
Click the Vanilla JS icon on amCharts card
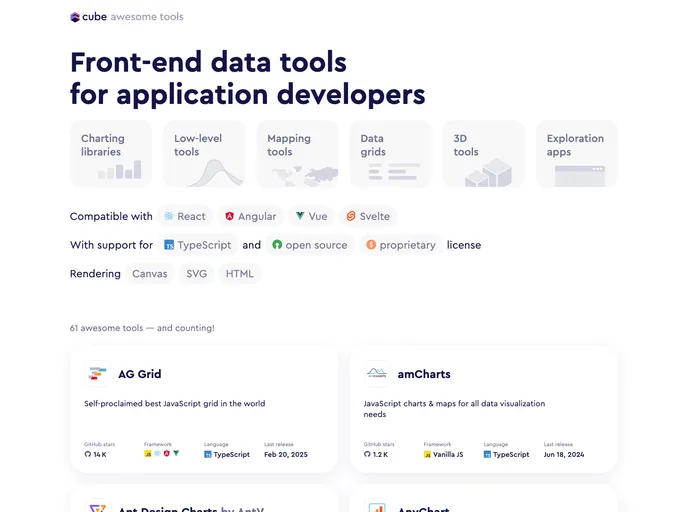point(427,455)
